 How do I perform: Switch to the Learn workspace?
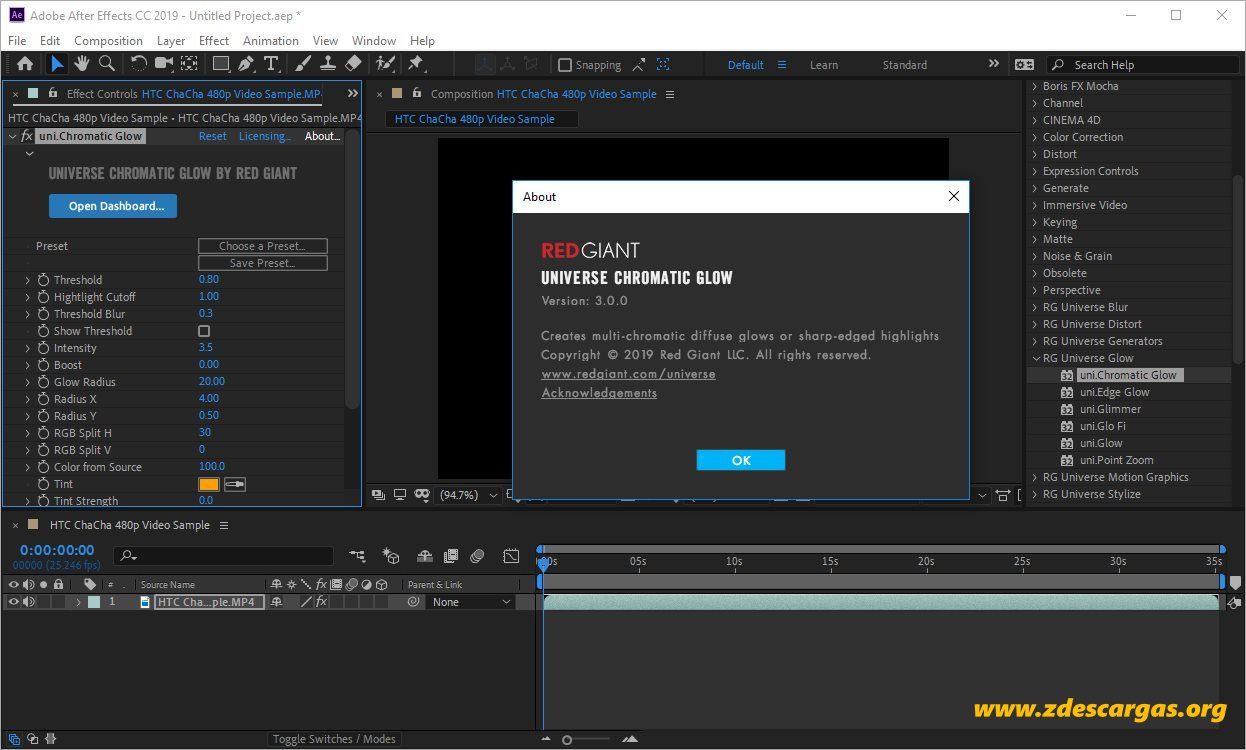click(x=824, y=65)
